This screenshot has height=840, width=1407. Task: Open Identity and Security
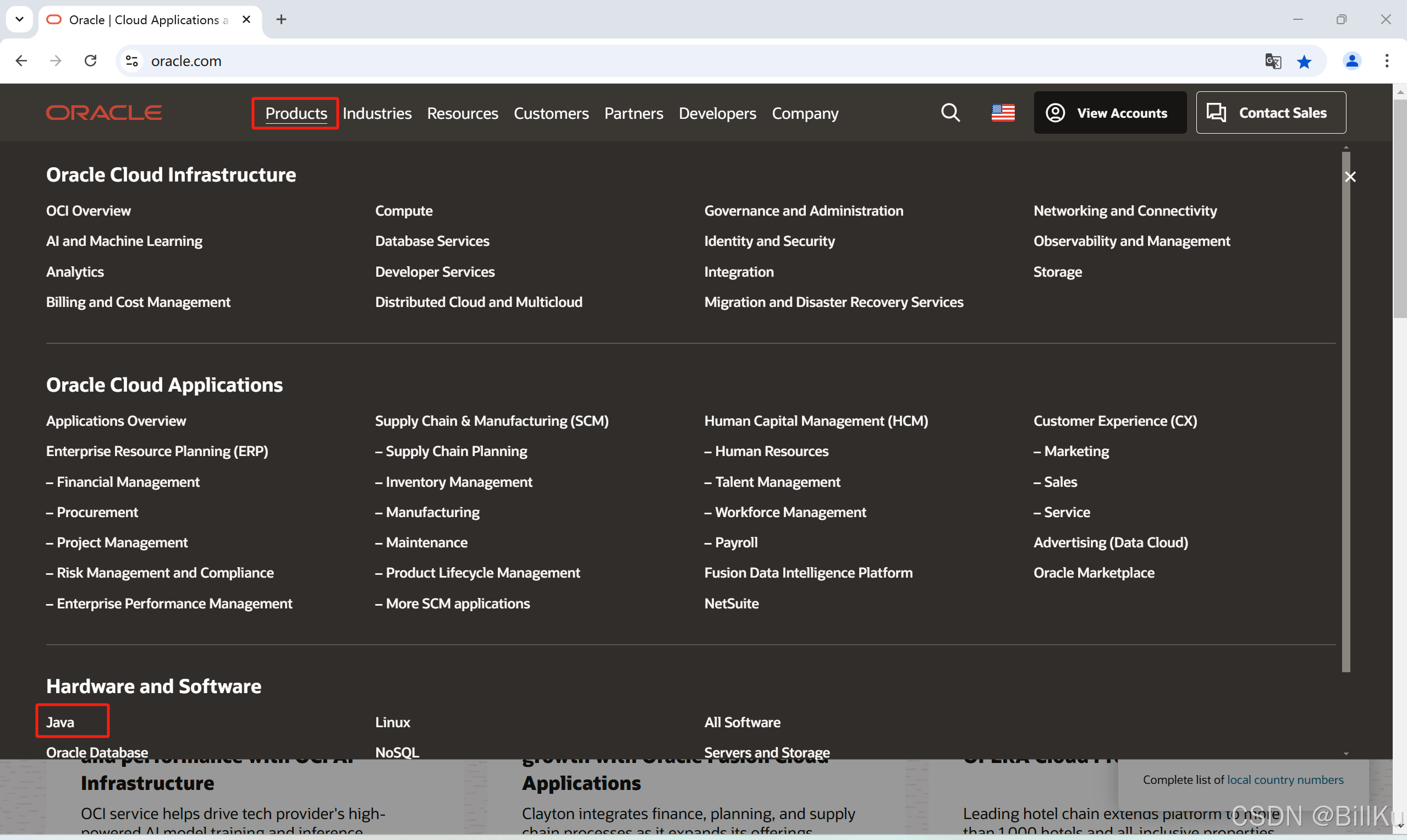[769, 241]
